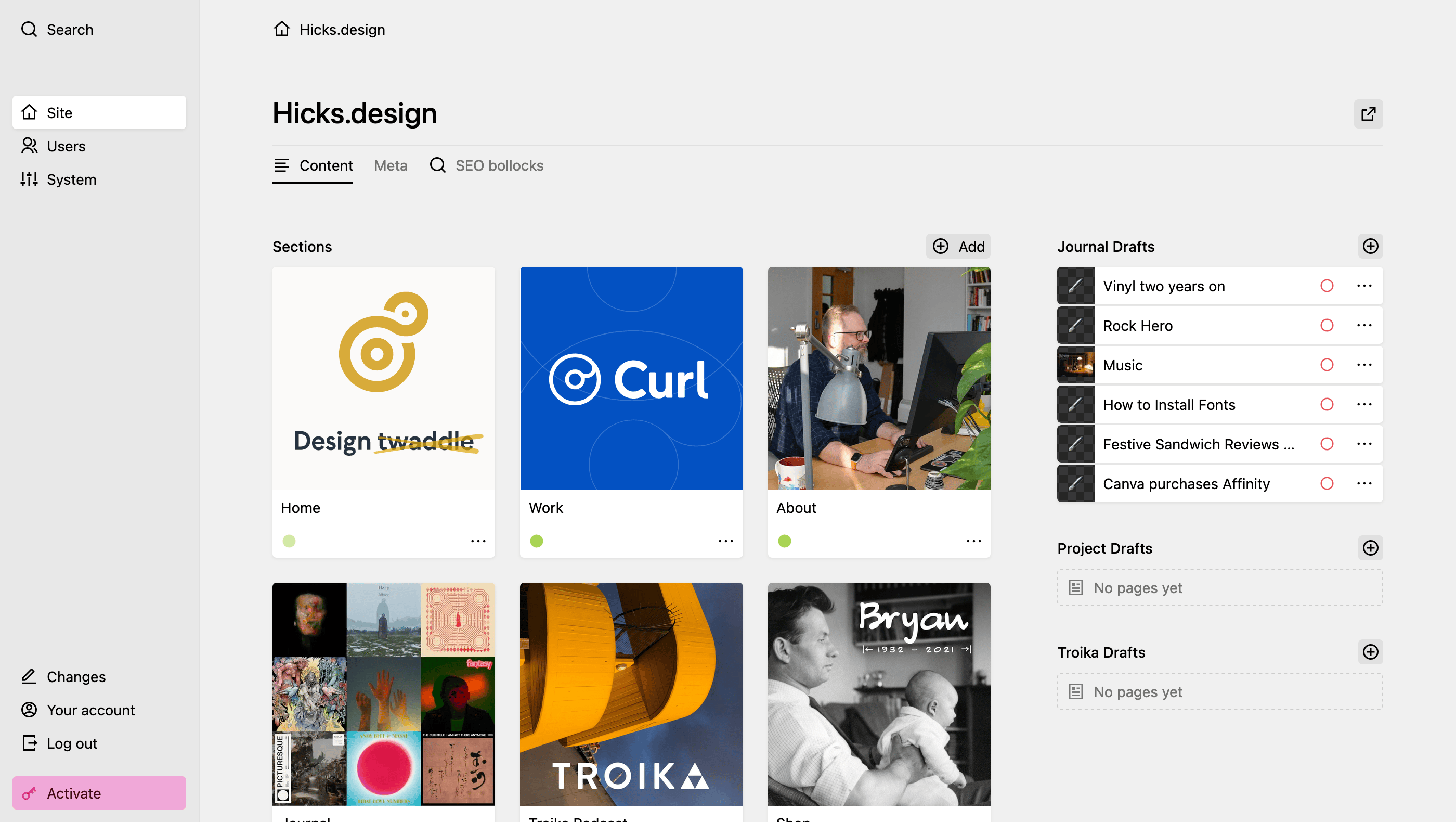1456x822 pixels.
Task: Add a new Project Draft
Action: pyautogui.click(x=1370, y=548)
